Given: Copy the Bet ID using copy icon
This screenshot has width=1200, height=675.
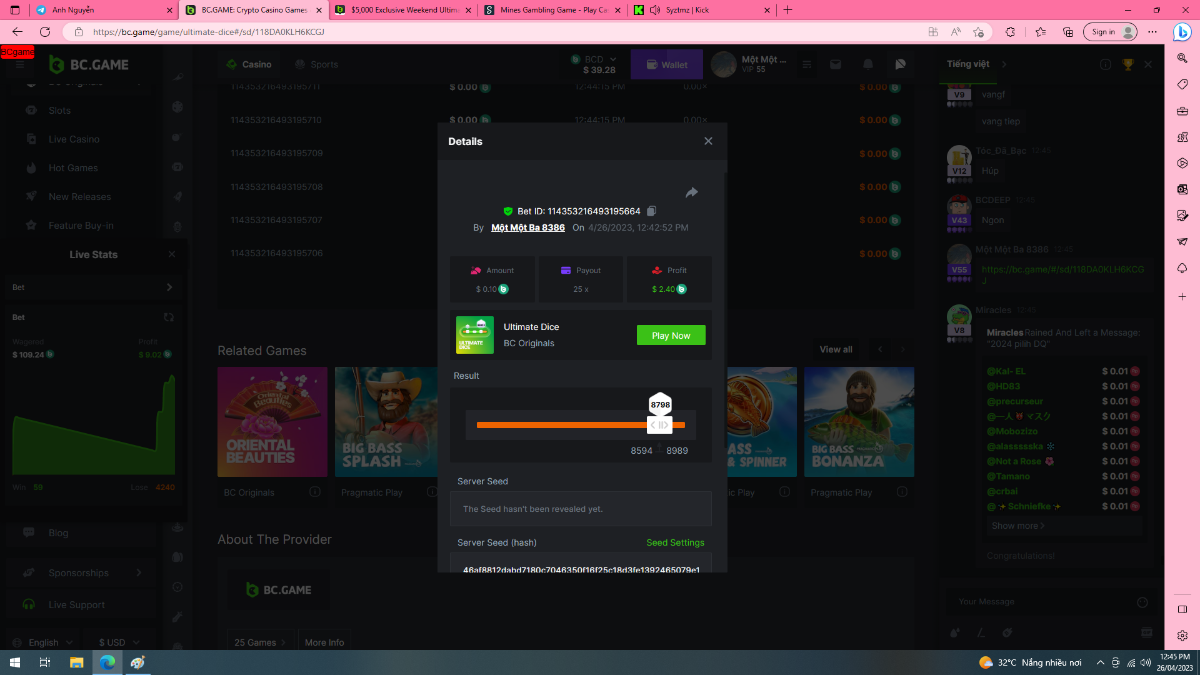Looking at the screenshot, I should [651, 211].
